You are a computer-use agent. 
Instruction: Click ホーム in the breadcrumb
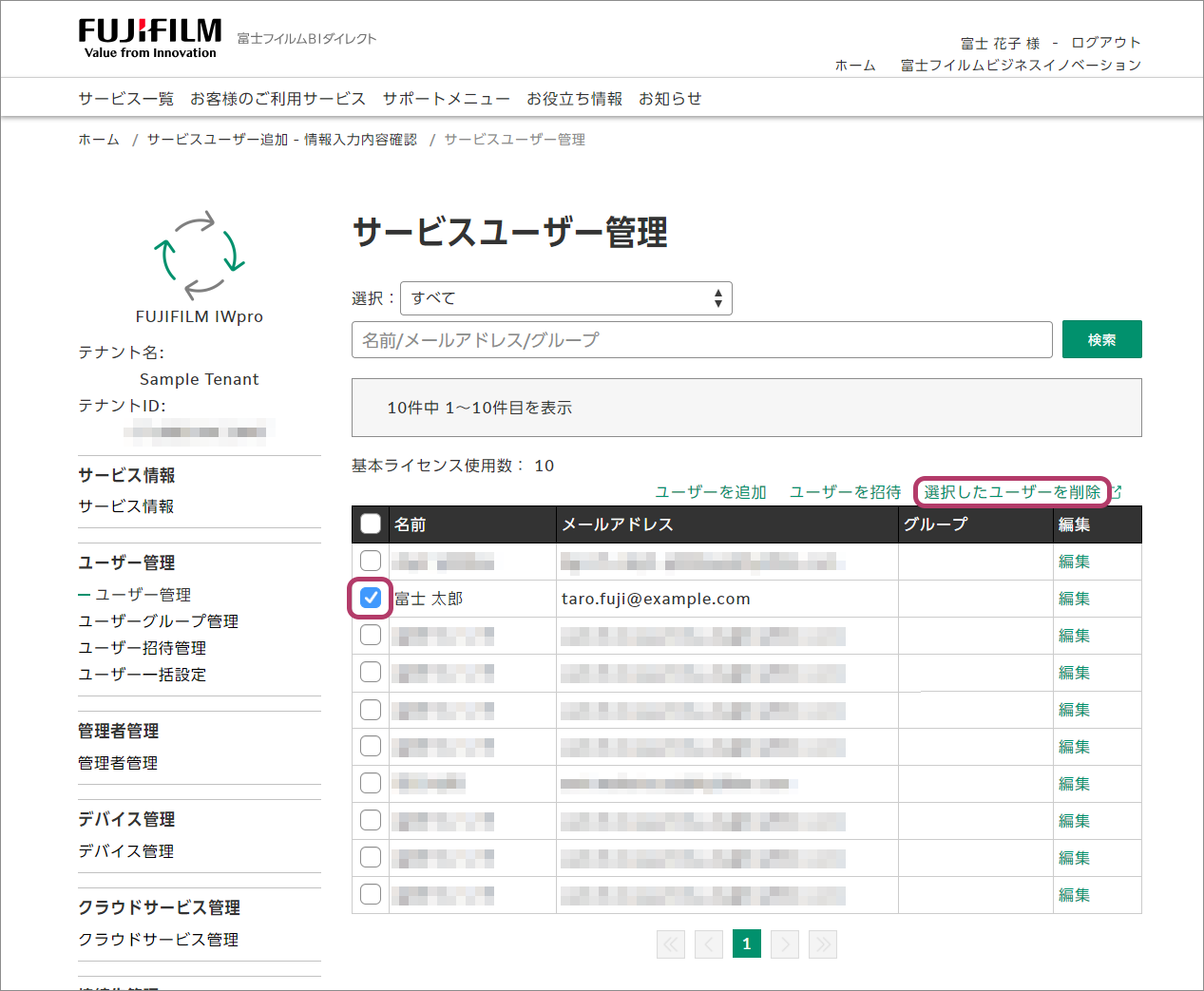99,140
